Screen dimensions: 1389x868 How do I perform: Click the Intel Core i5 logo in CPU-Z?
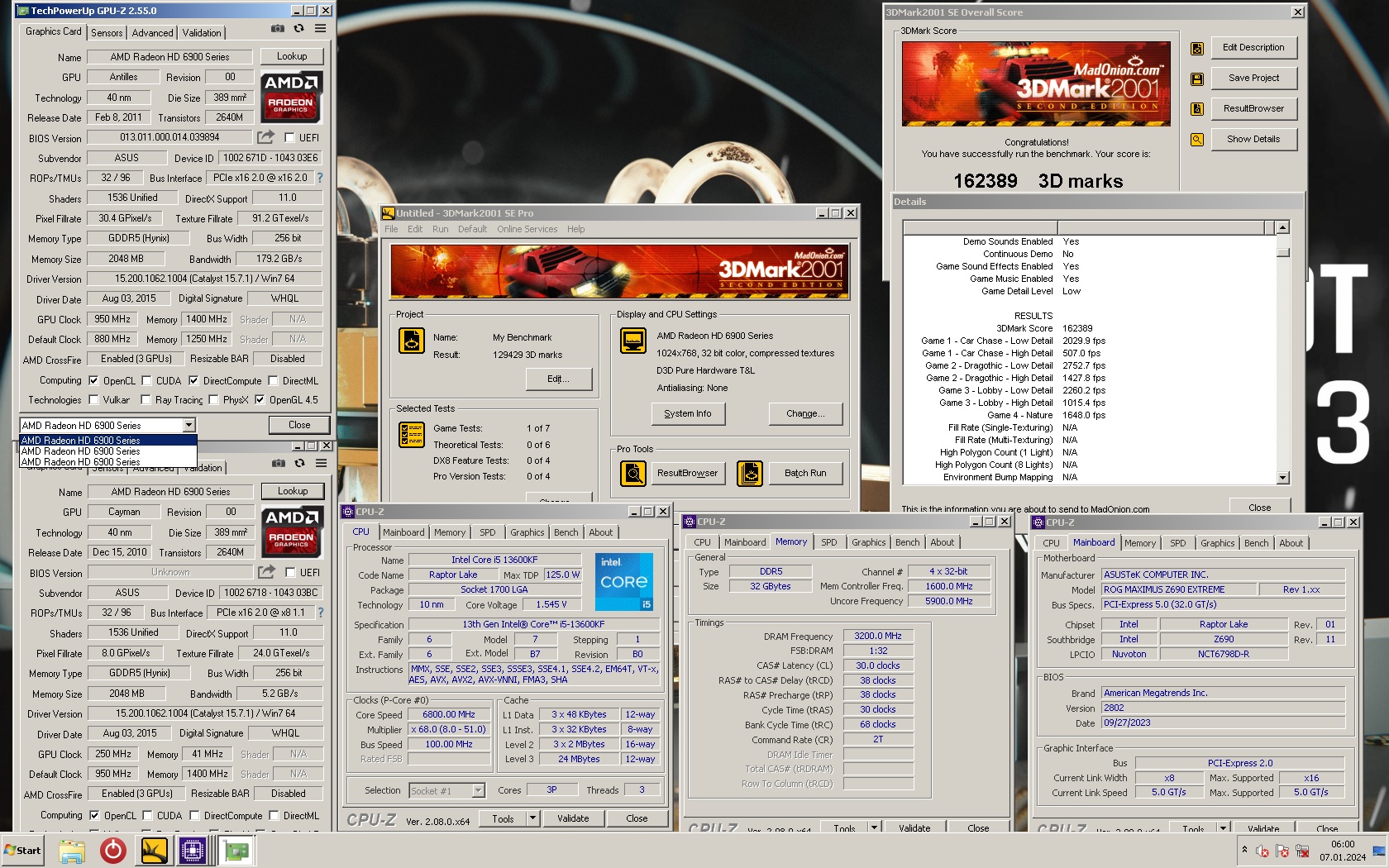pos(624,582)
